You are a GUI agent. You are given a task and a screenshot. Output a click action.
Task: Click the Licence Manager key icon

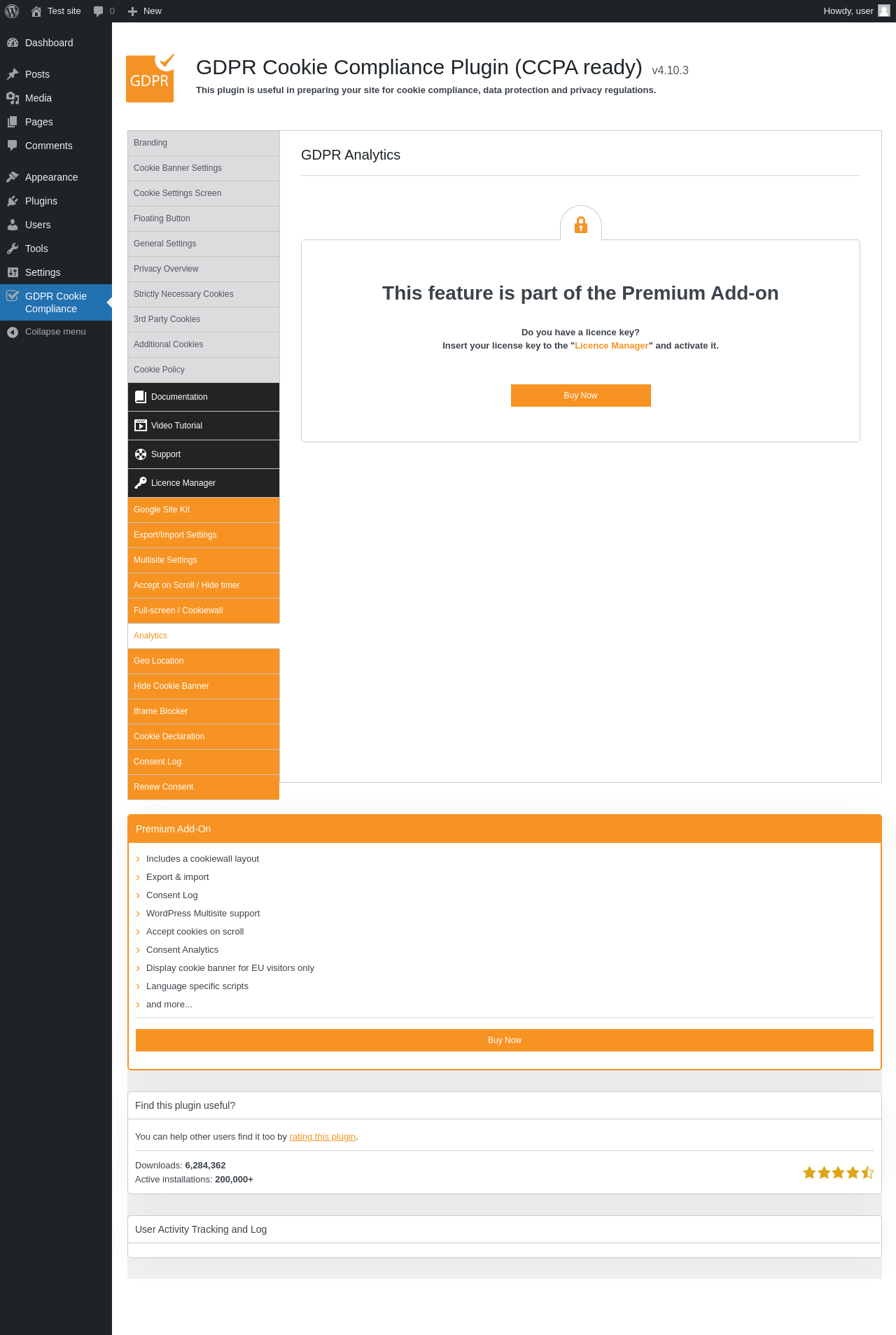(141, 483)
